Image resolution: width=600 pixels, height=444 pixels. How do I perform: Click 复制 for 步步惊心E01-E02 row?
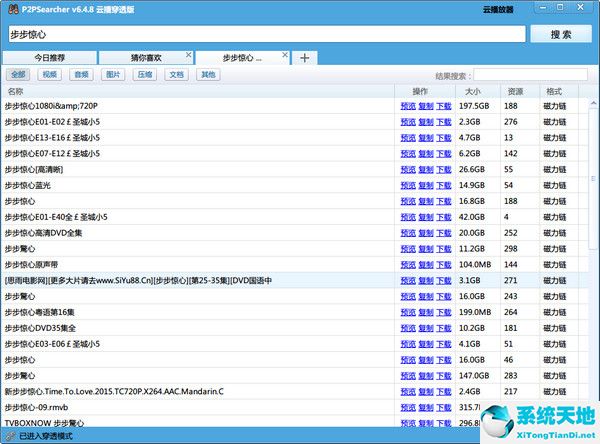click(x=426, y=122)
